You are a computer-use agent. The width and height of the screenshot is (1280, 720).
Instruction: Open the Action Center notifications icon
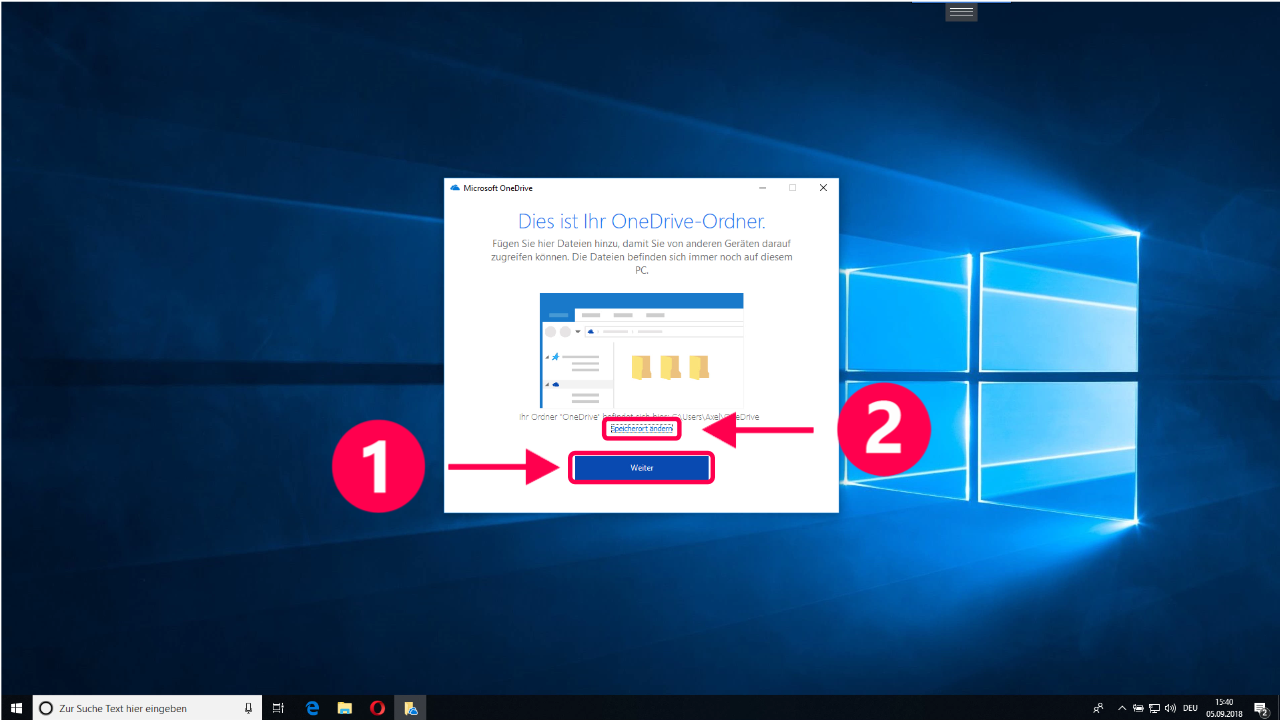click(x=1262, y=708)
